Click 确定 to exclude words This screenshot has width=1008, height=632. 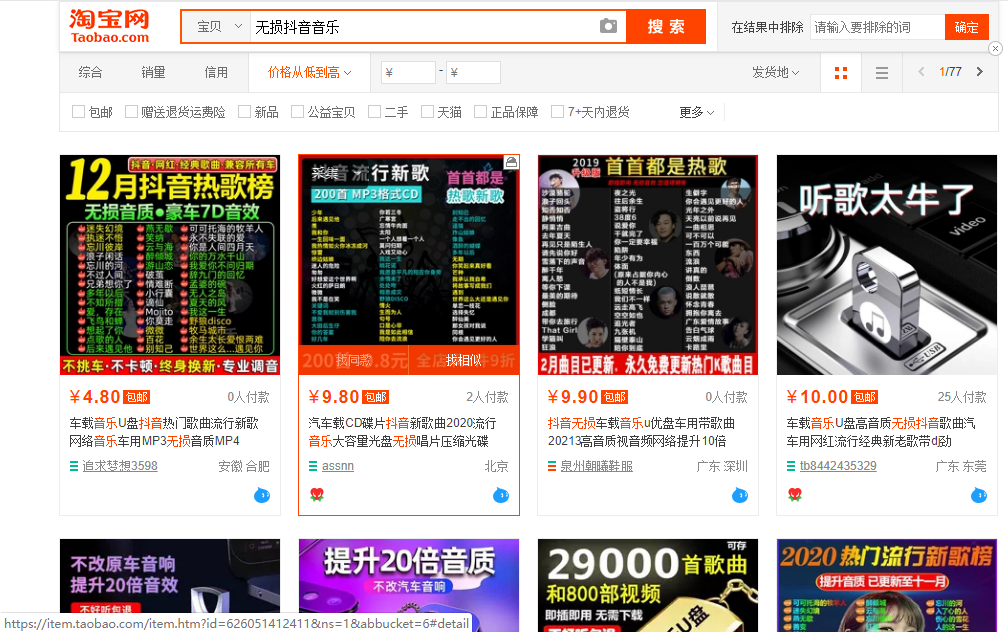point(966,27)
